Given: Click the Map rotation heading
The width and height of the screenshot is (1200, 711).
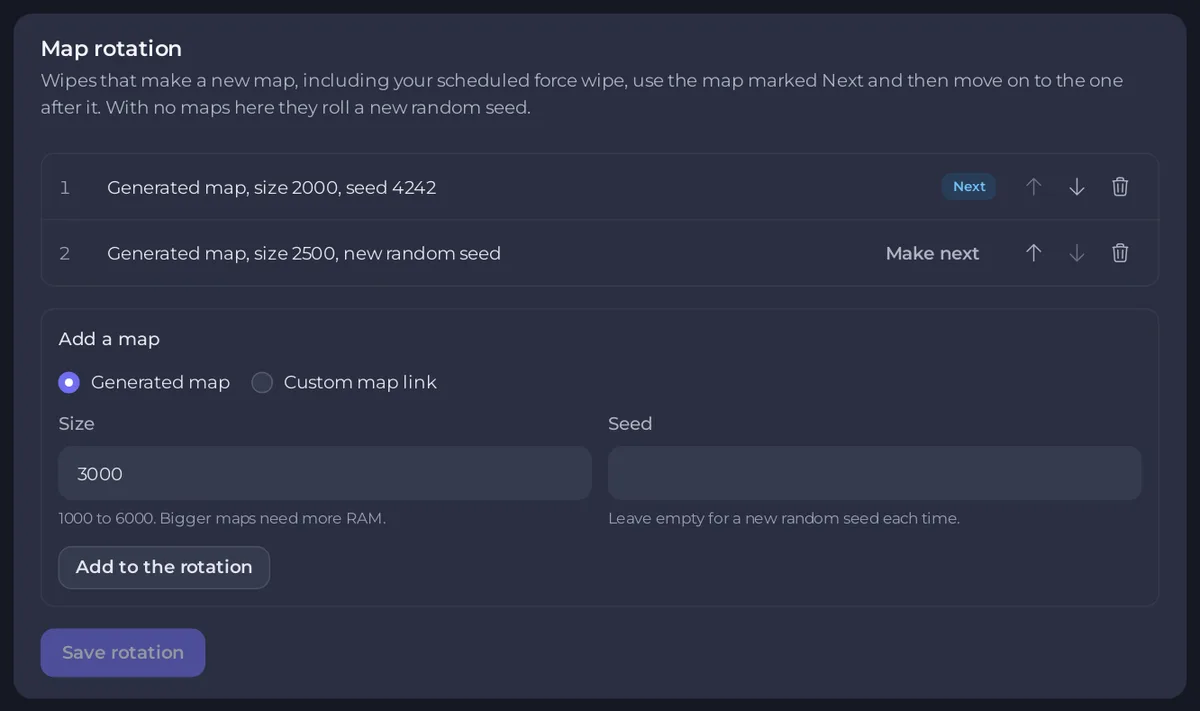Looking at the screenshot, I should coord(111,48).
